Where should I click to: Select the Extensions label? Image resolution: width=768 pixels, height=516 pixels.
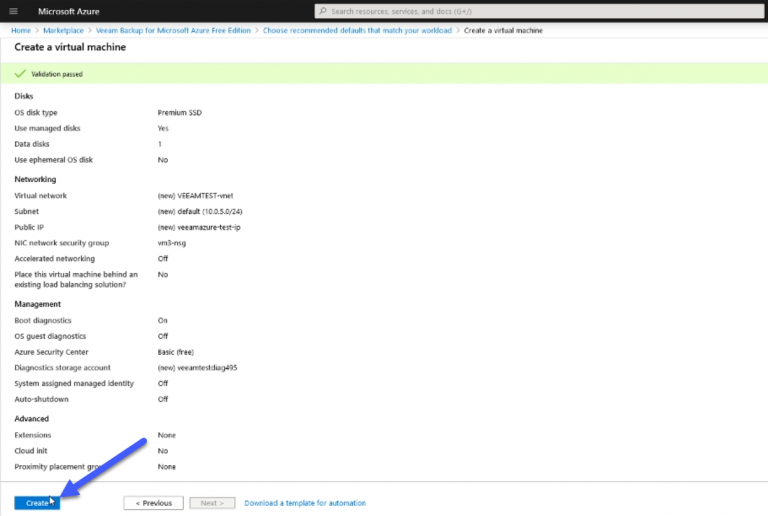point(33,435)
